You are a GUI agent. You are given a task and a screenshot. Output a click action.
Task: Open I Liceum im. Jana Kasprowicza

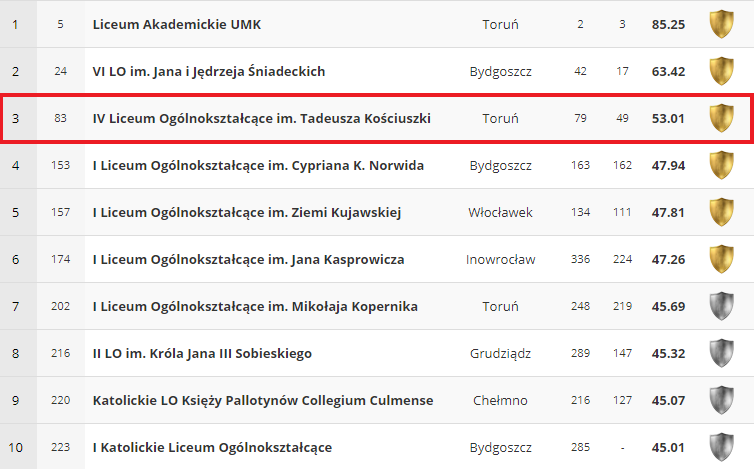[248, 259]
